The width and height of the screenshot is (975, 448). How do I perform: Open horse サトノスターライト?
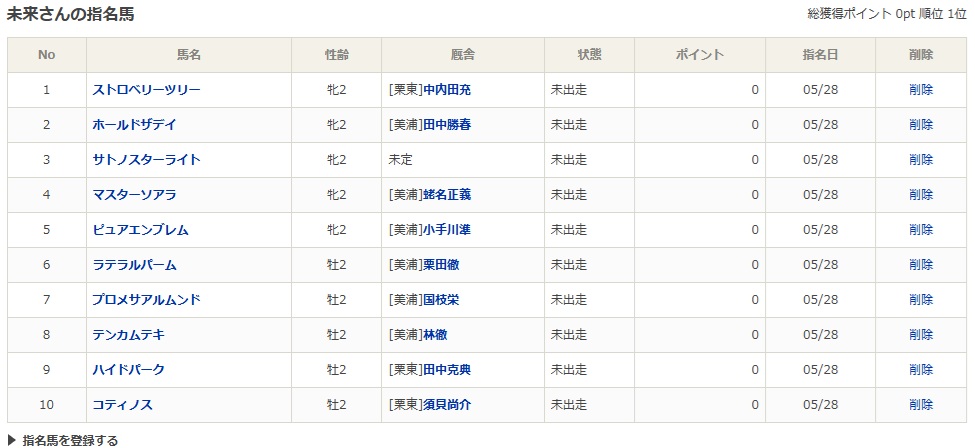147,159
